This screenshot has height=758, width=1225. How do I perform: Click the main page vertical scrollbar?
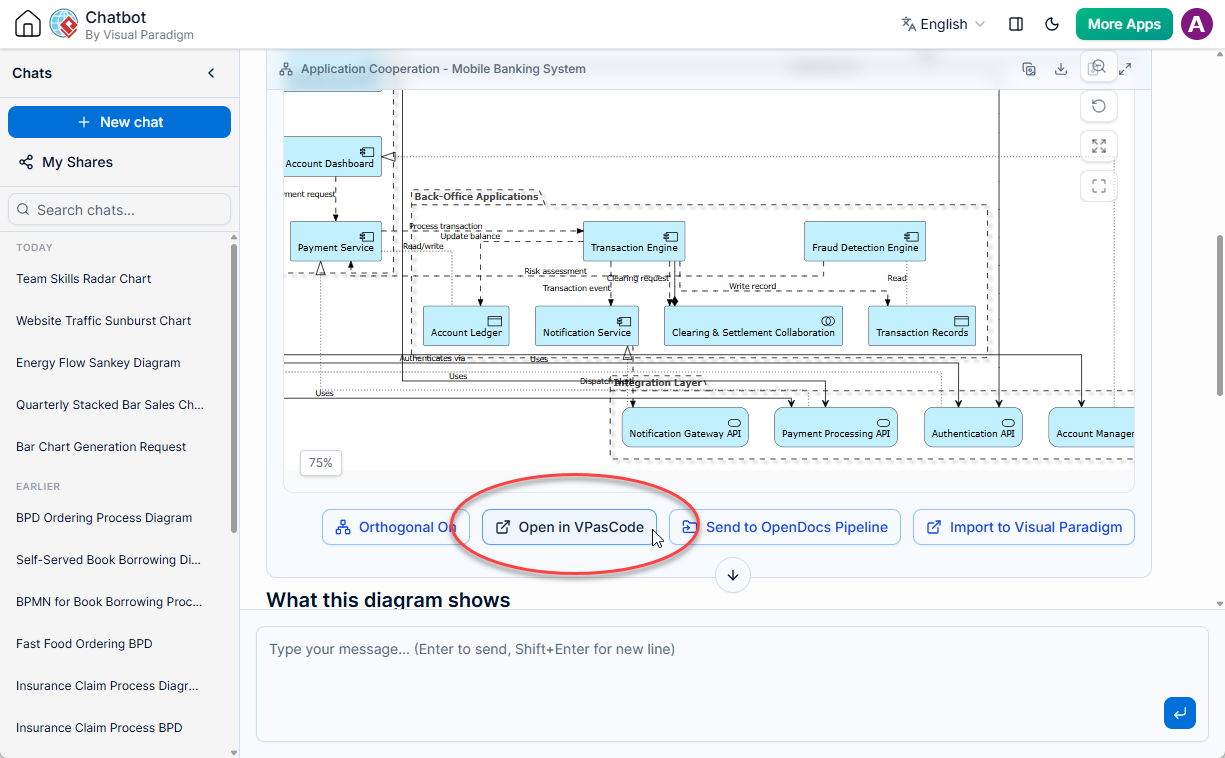(x=1218, y=316)
